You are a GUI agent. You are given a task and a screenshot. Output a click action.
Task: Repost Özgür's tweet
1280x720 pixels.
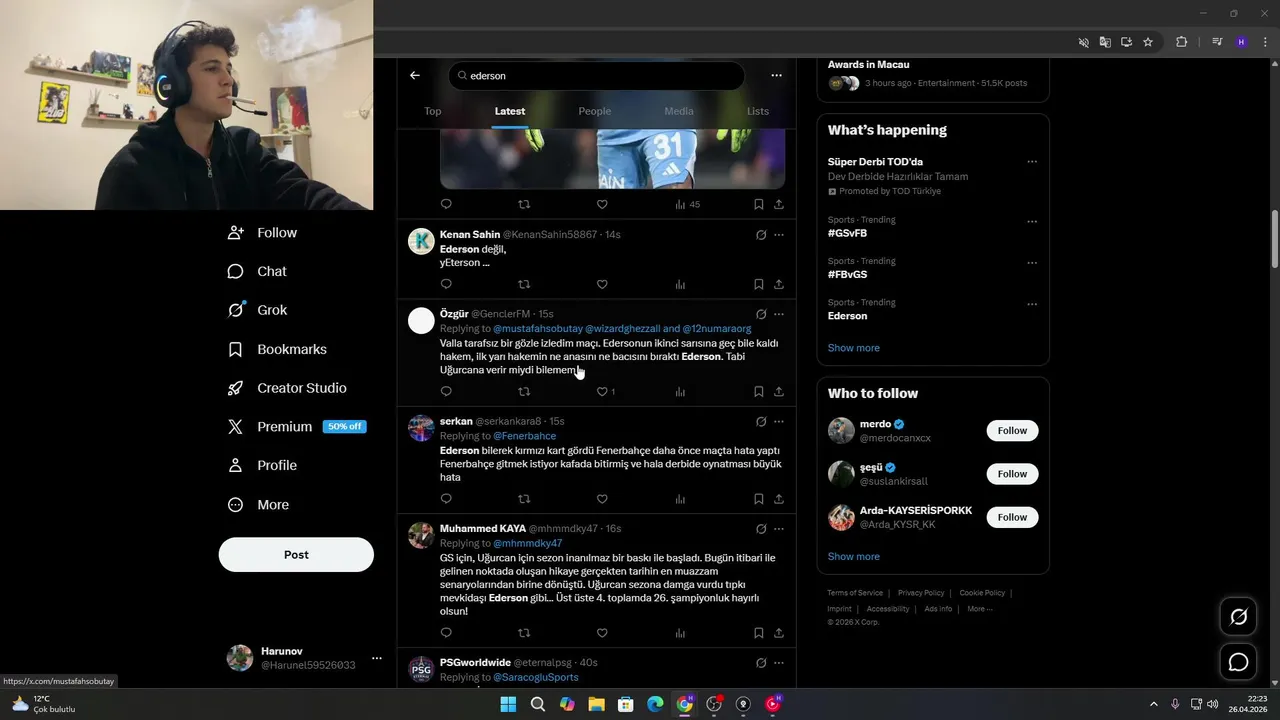coord(524,391)
